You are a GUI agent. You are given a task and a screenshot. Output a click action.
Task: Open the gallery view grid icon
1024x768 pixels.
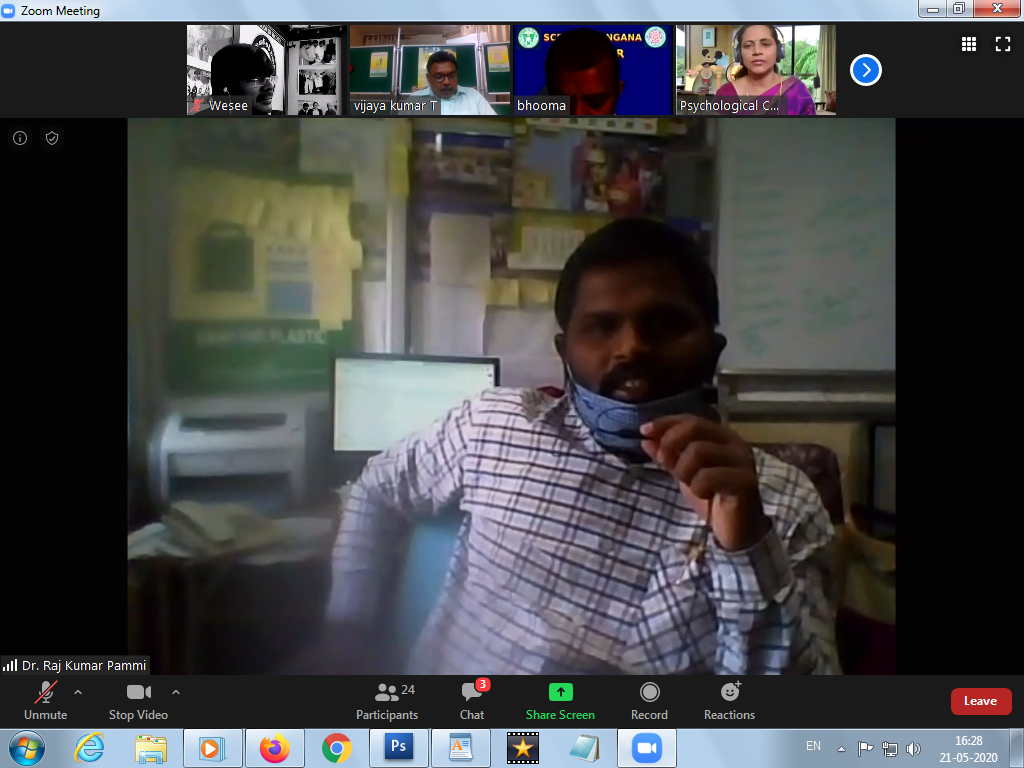coord(968,44)
